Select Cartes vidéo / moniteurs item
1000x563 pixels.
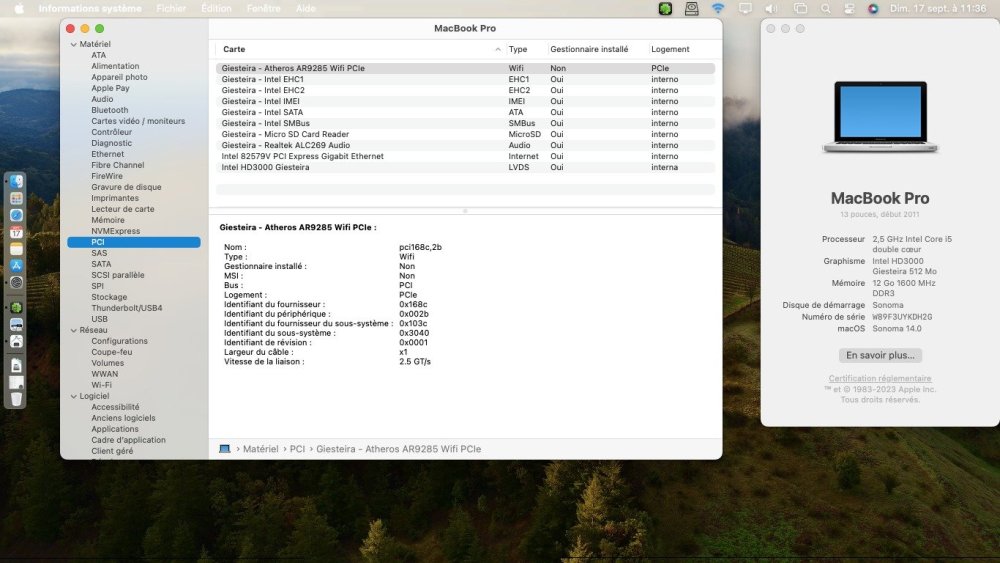point(138,121)
